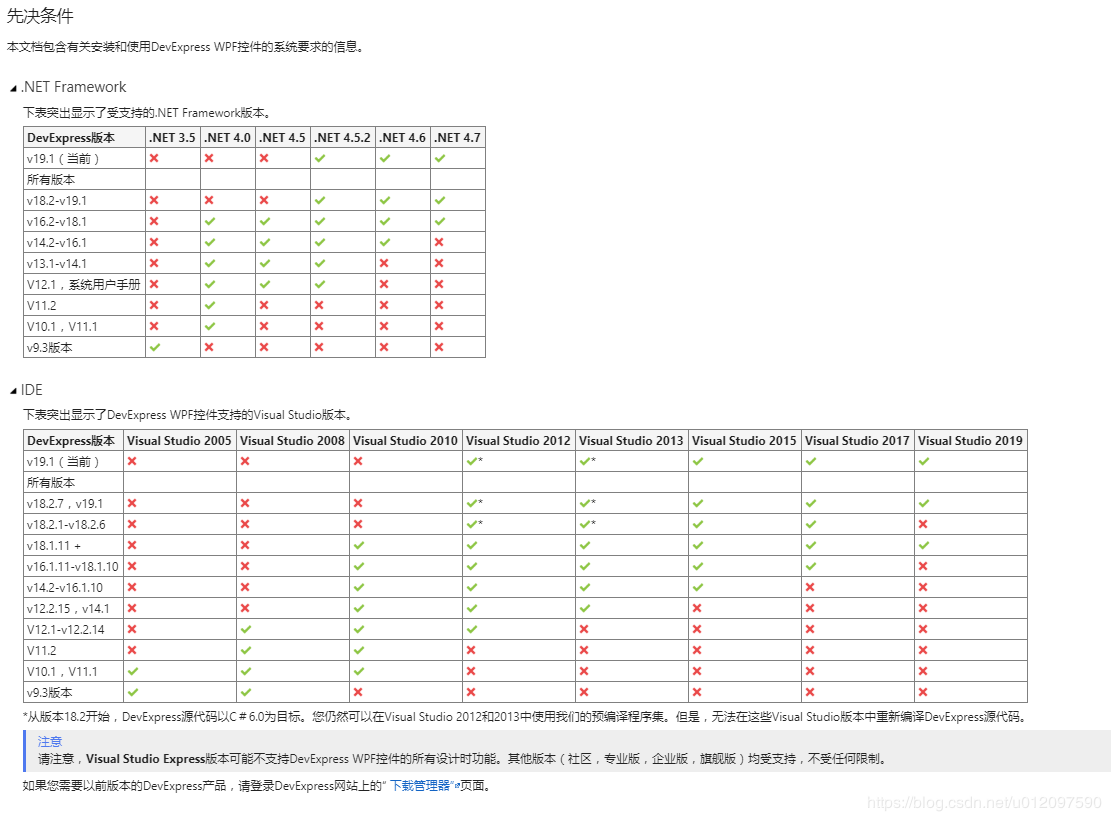1111x821 pixels.
Task: Click the red cross for v14.2-v16.1.10 under Visual Studio 2017
Action: click(811, 587)
